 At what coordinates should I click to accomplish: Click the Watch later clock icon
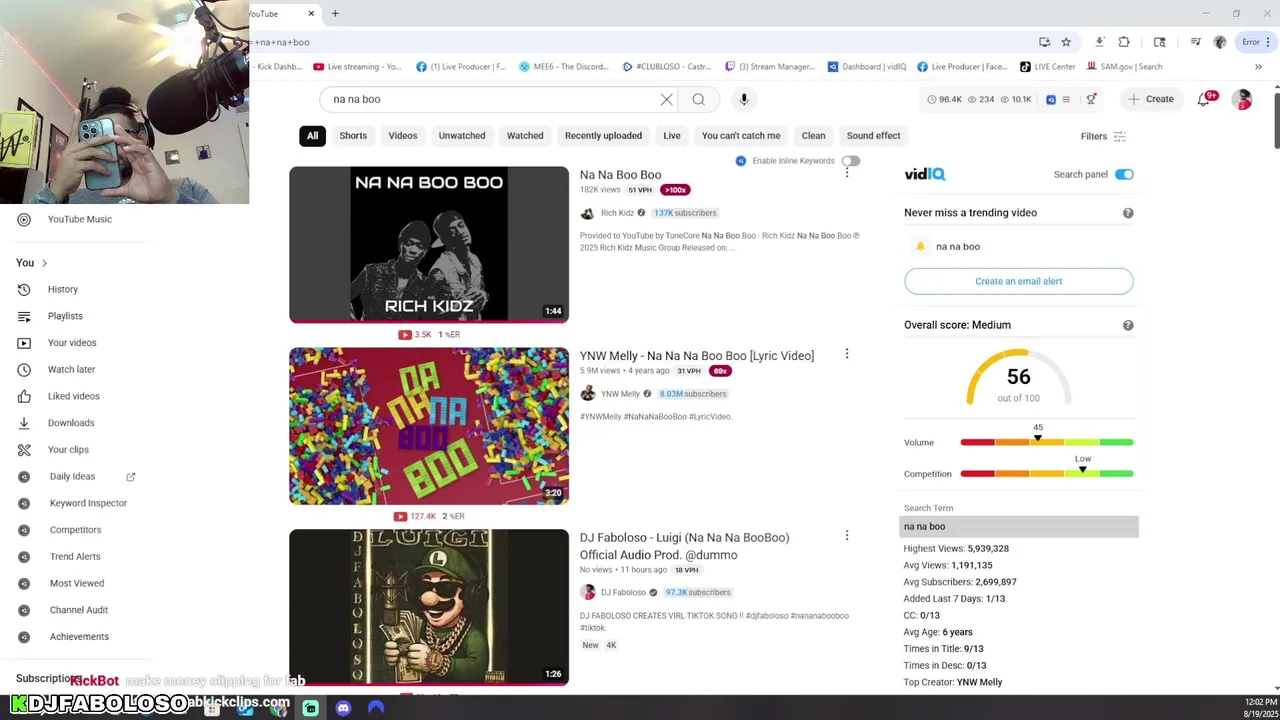pos(24,369)
